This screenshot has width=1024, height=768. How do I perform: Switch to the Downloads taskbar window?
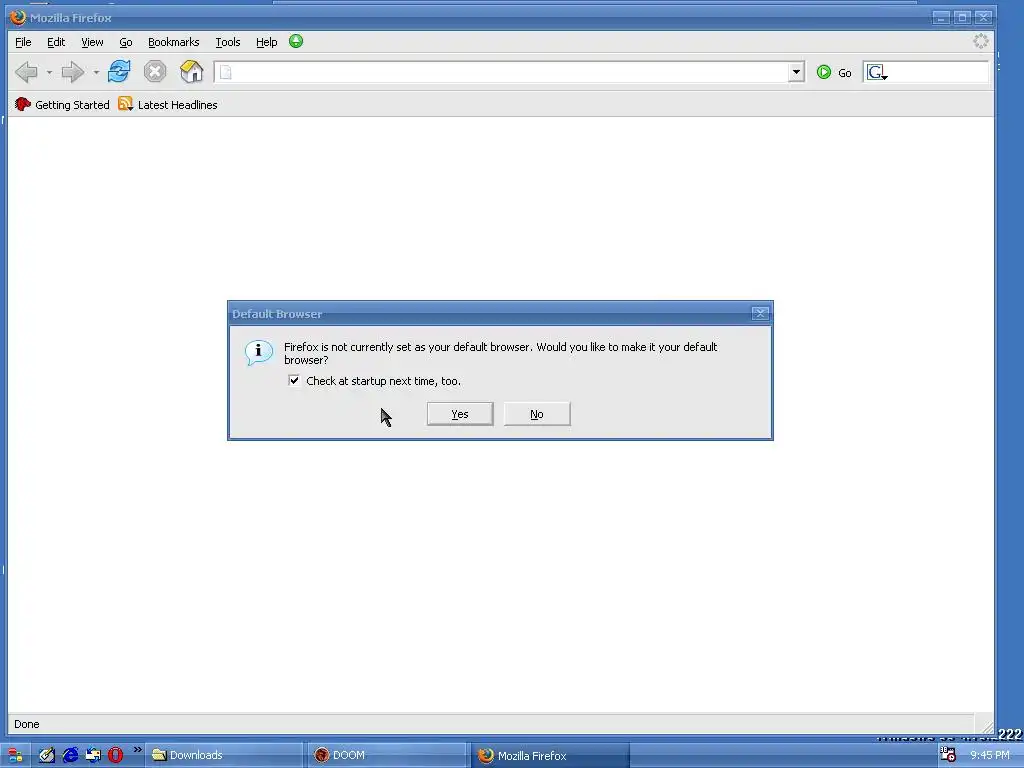224,755
